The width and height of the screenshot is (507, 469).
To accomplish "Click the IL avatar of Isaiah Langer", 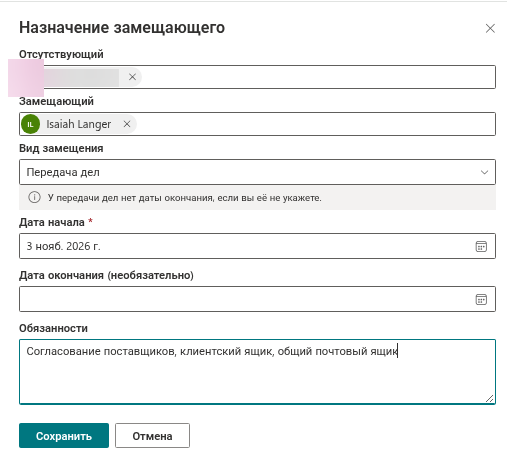I will (x=30, y=124).
